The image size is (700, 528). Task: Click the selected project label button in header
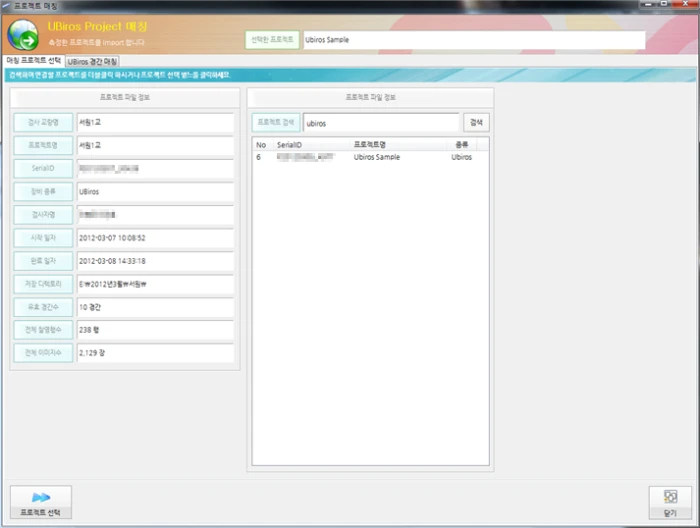point(272,40)
